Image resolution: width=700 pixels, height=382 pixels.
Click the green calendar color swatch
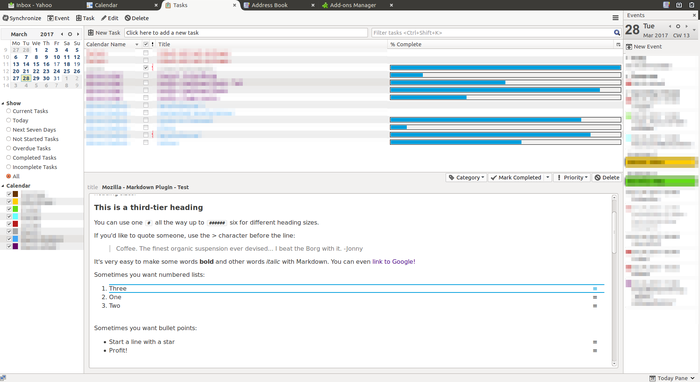pyautogui.click(x=15, y=209)
